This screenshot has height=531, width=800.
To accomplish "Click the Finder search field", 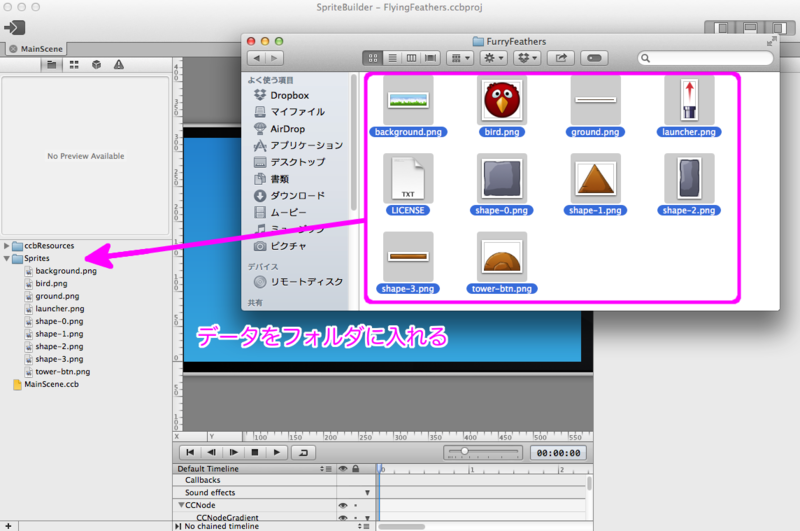I will point(706,58).
